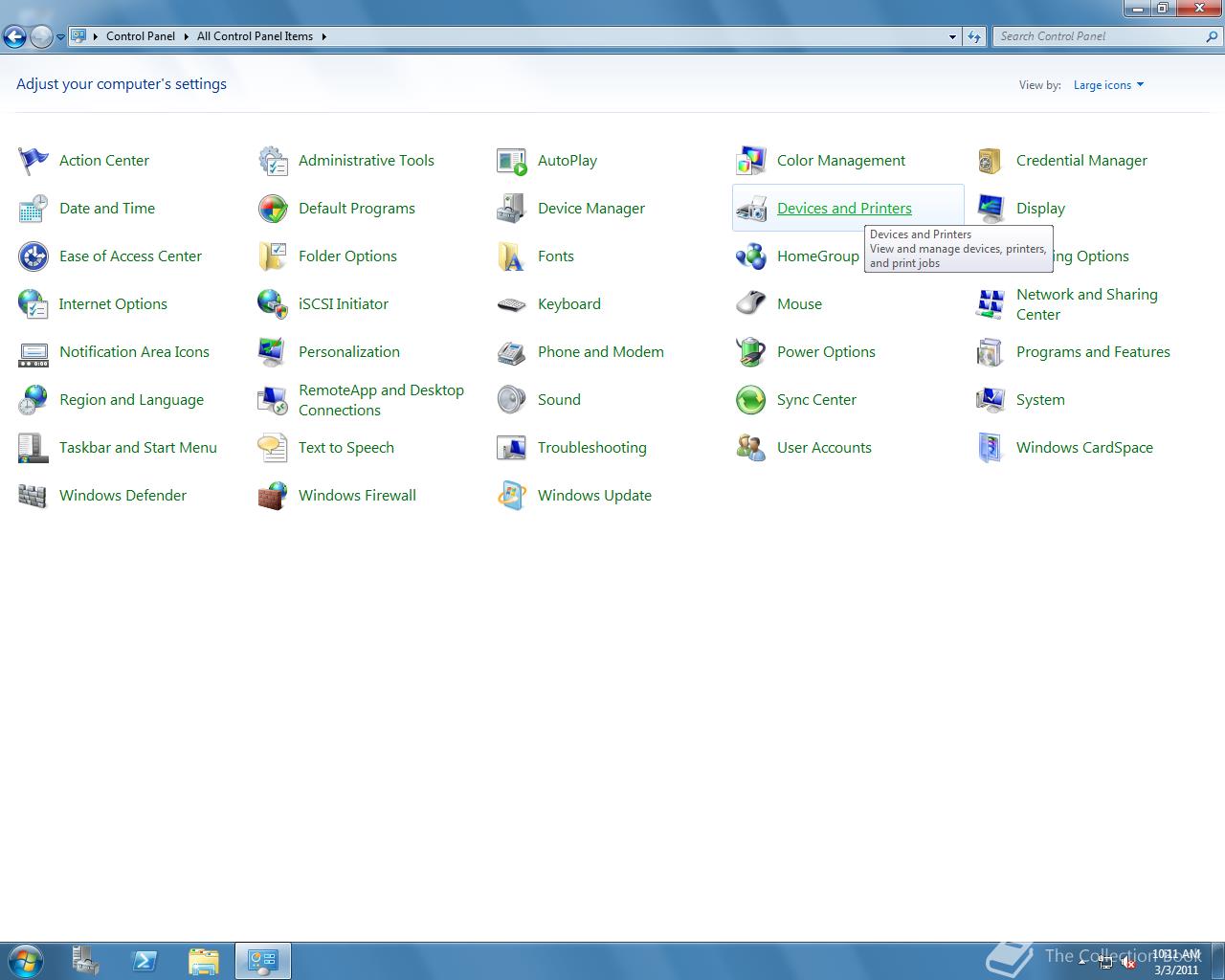Screen dimensions: 1225x980
Task: Click the muted volume tray icon
Action: point(1129,963)
